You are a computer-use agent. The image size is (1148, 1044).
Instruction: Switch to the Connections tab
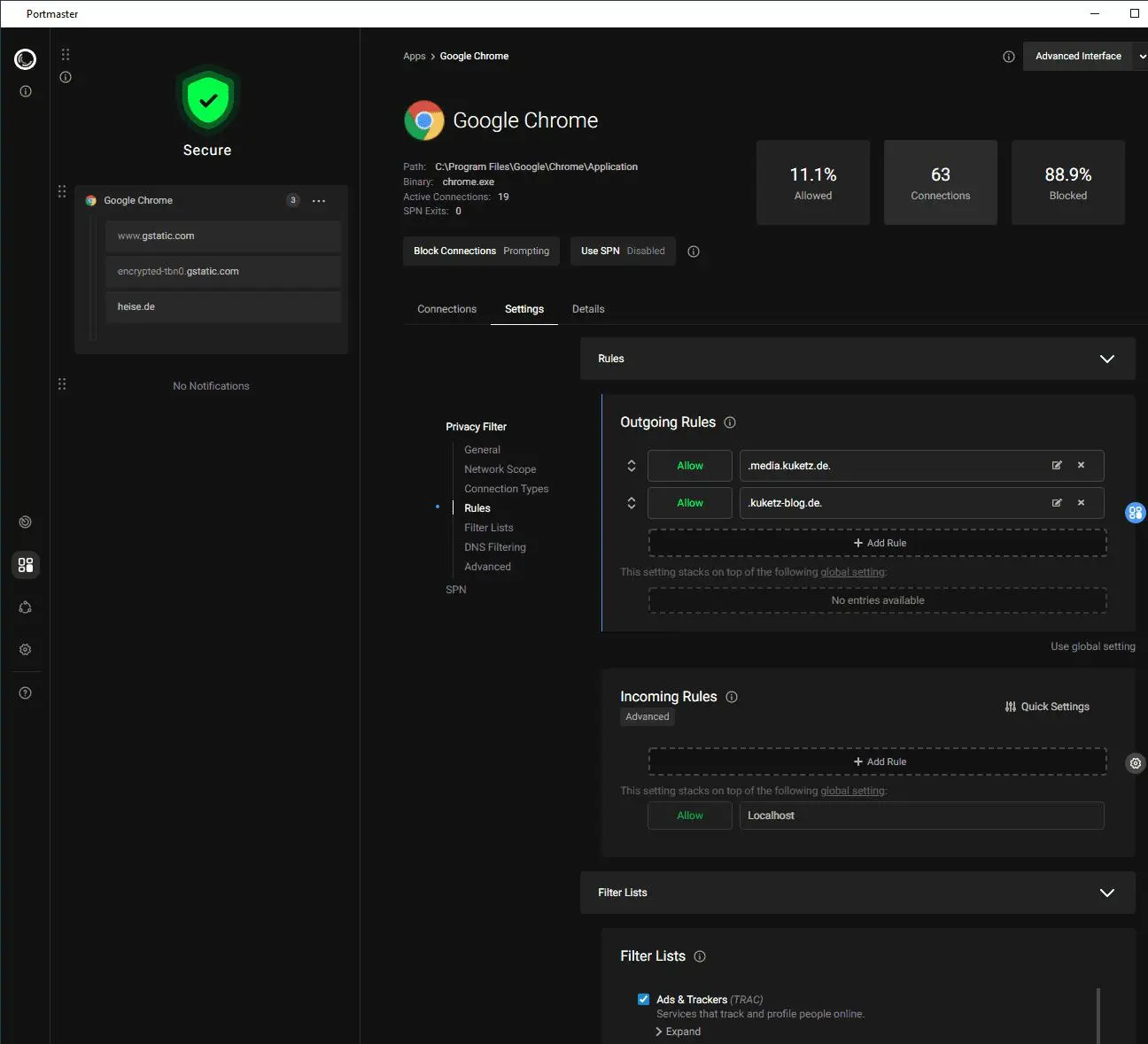pos(446,309)
